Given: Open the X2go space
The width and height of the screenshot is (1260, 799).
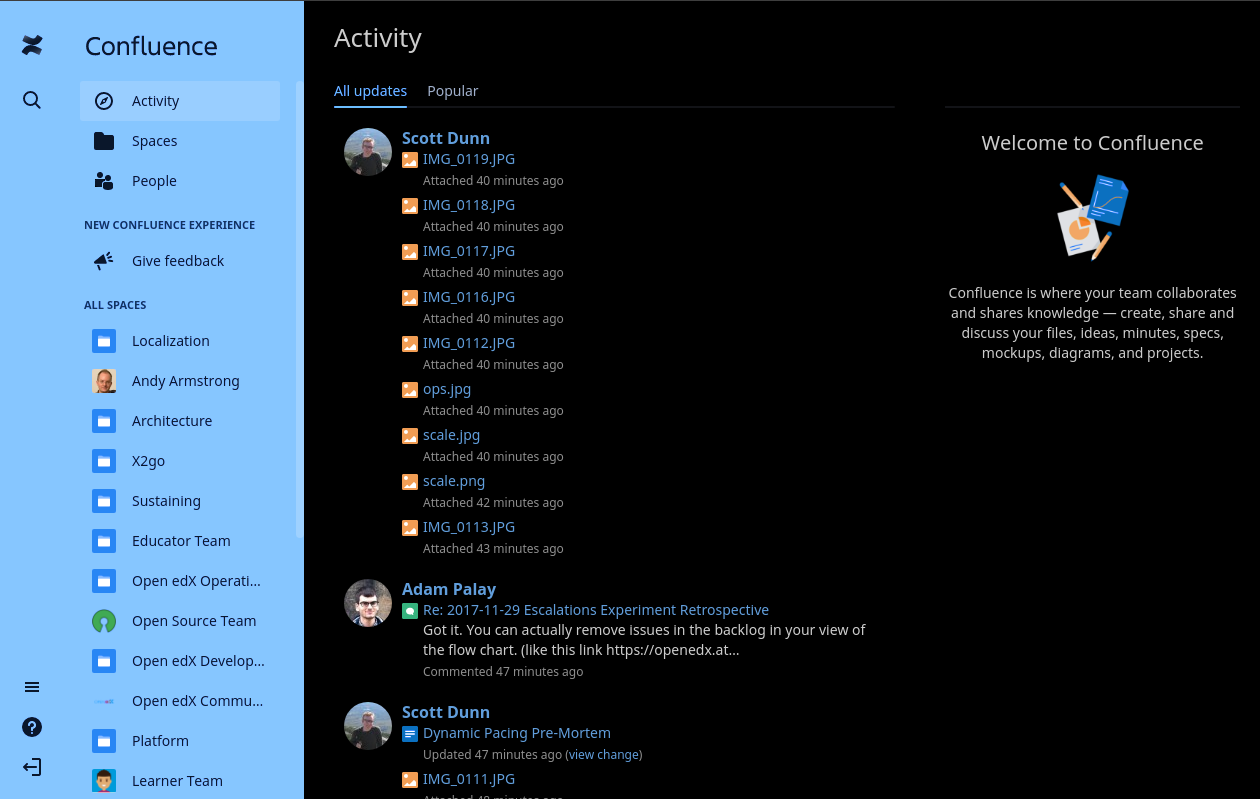Looking at the screenshot, I should (x=180, y=461).
